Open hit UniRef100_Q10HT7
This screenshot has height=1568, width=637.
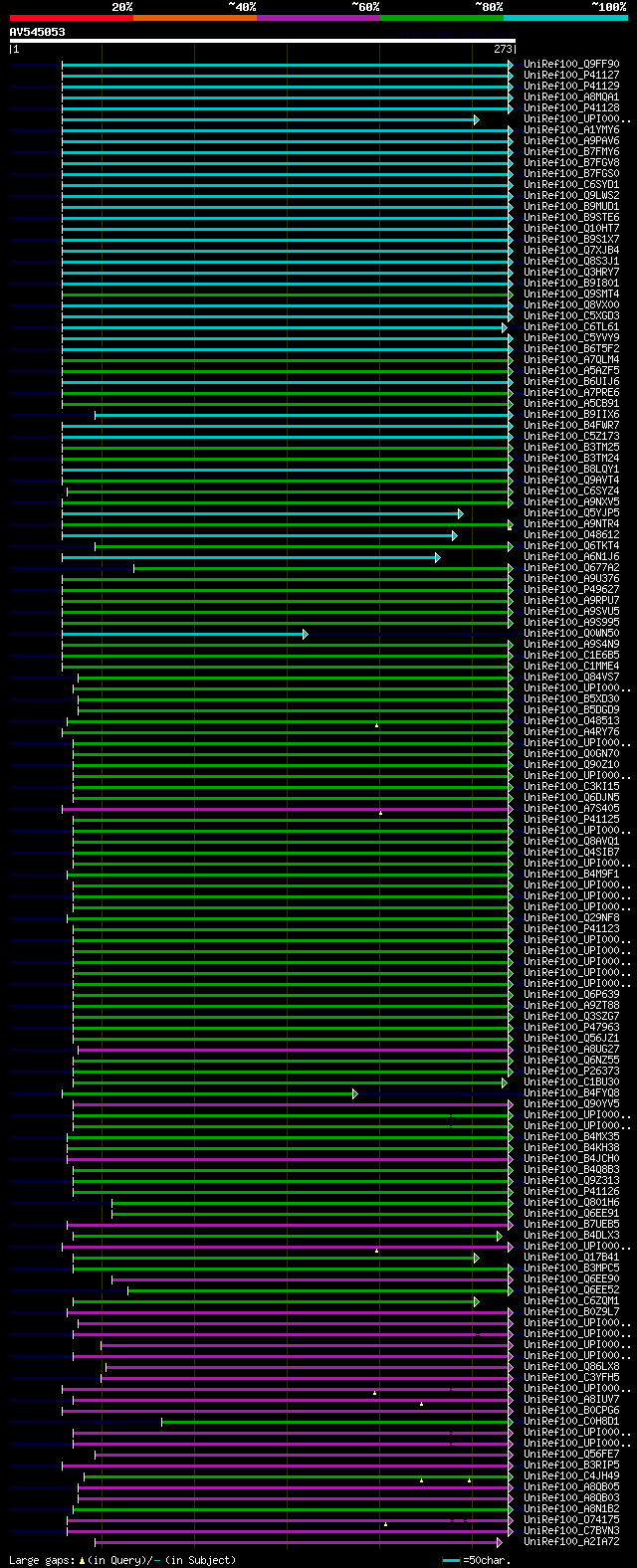click(x=571, y=229)
